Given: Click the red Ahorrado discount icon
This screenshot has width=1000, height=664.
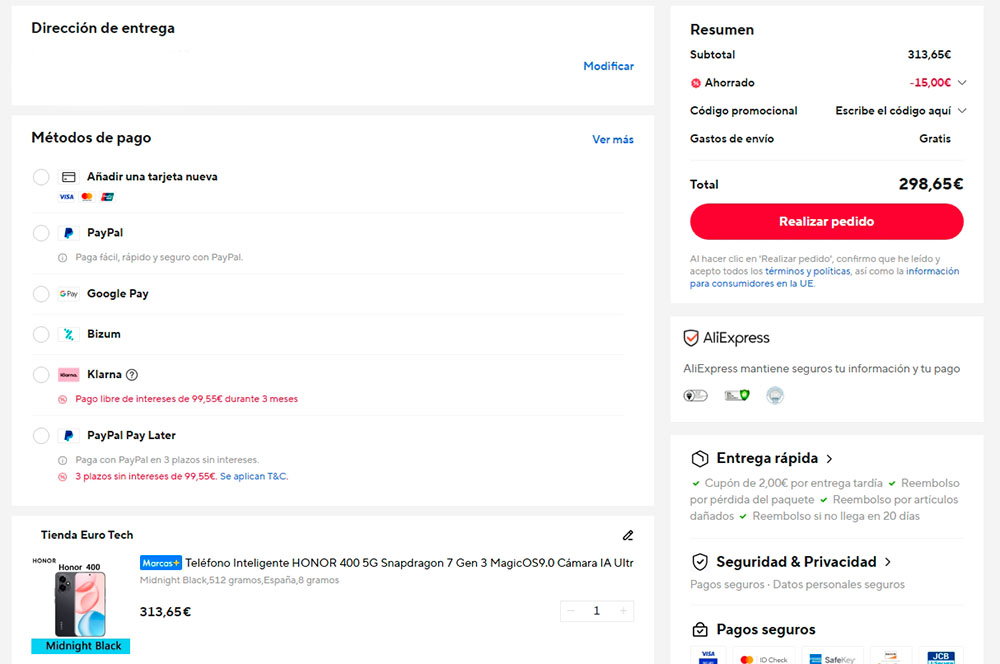Looking at the screenshot, I should click(696, 83).
